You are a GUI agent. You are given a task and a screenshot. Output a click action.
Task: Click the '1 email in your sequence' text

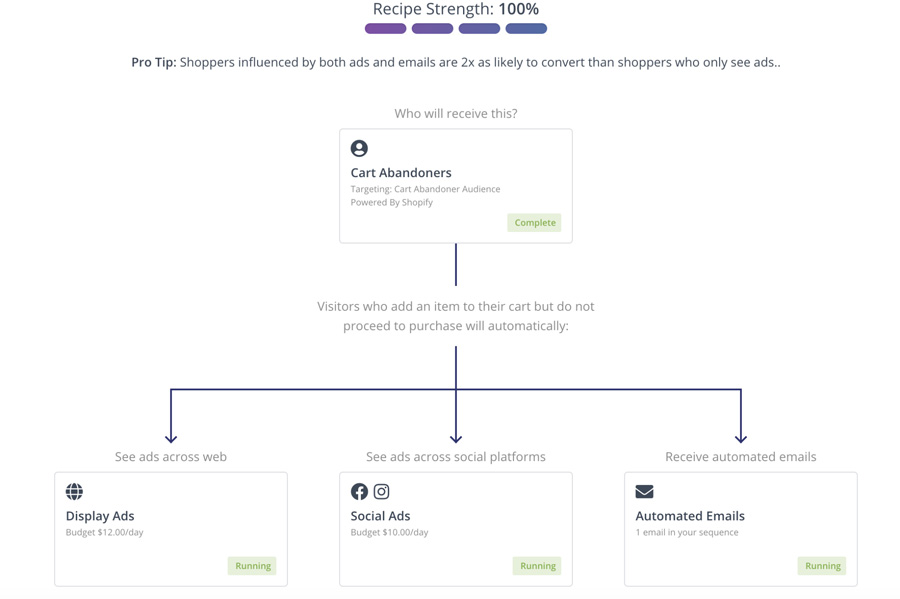[x=687, y=533]
